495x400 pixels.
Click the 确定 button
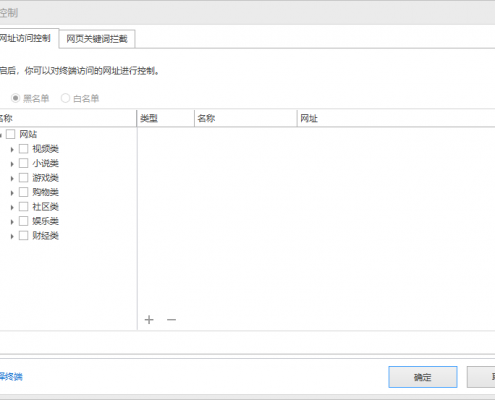point(423,377)
